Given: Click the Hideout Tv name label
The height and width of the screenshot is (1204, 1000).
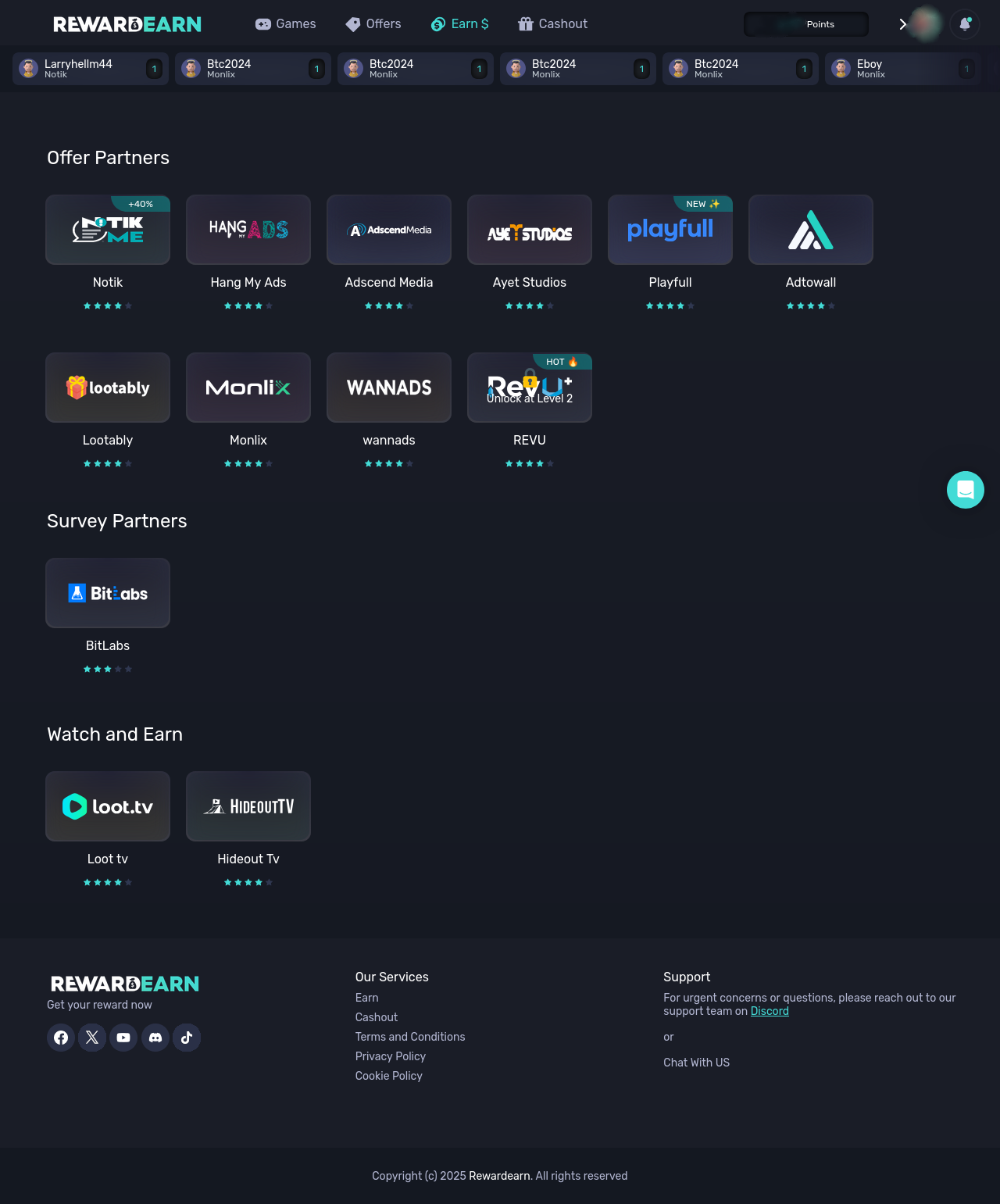Looking at the screenshot, I should pyautogui.click(x=248, y=859).
